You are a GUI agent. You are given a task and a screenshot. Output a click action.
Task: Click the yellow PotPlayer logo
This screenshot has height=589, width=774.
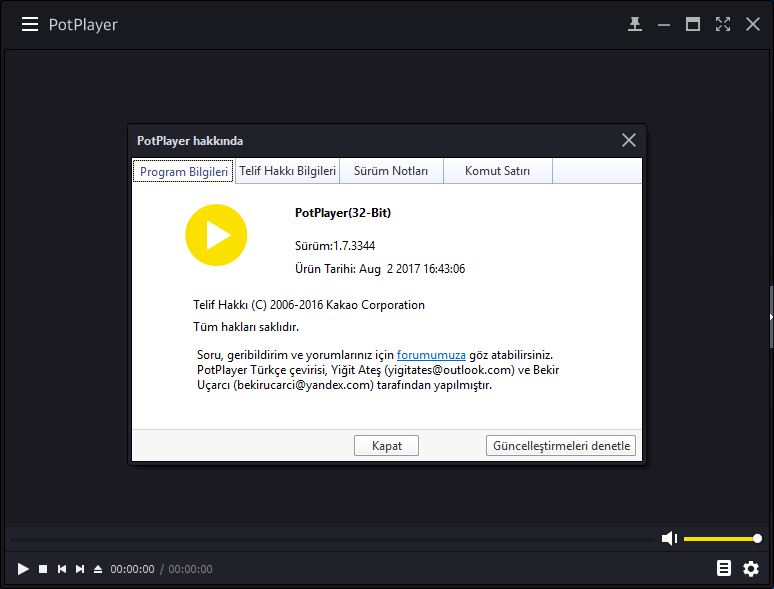pos(216,235)
